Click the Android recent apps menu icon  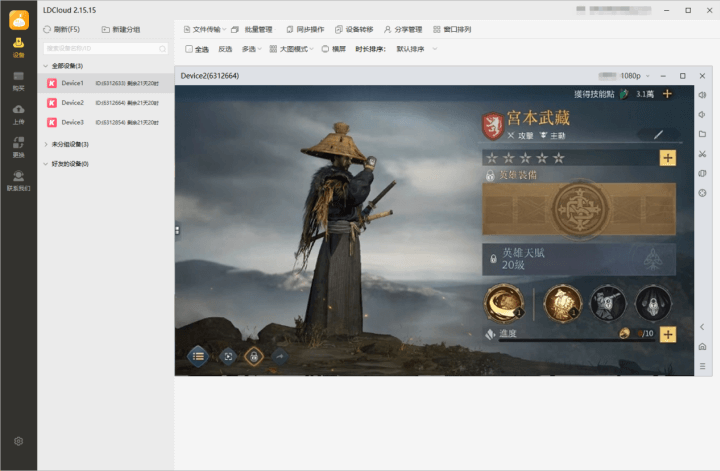click(702, 366)
